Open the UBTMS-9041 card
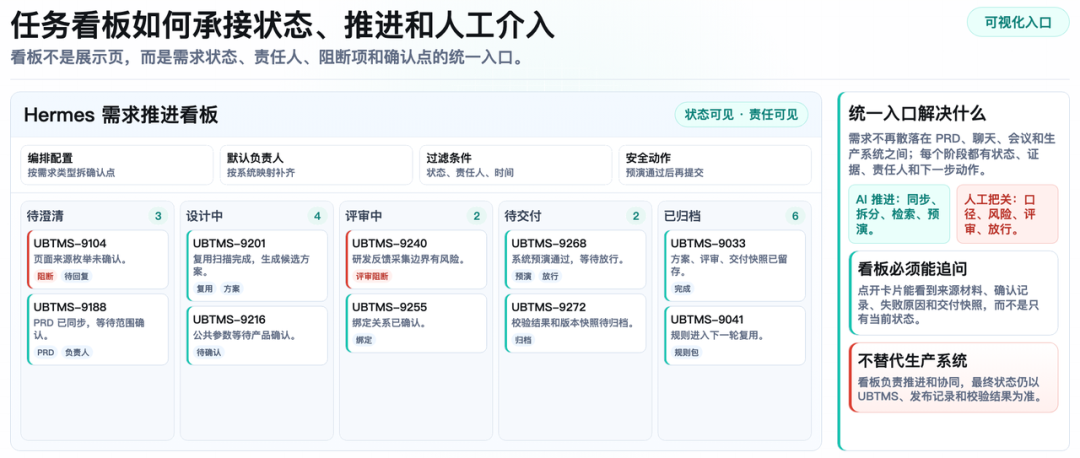Image resolution: width=1080 pixels, height=458 pixels. (x=735, y=336)
